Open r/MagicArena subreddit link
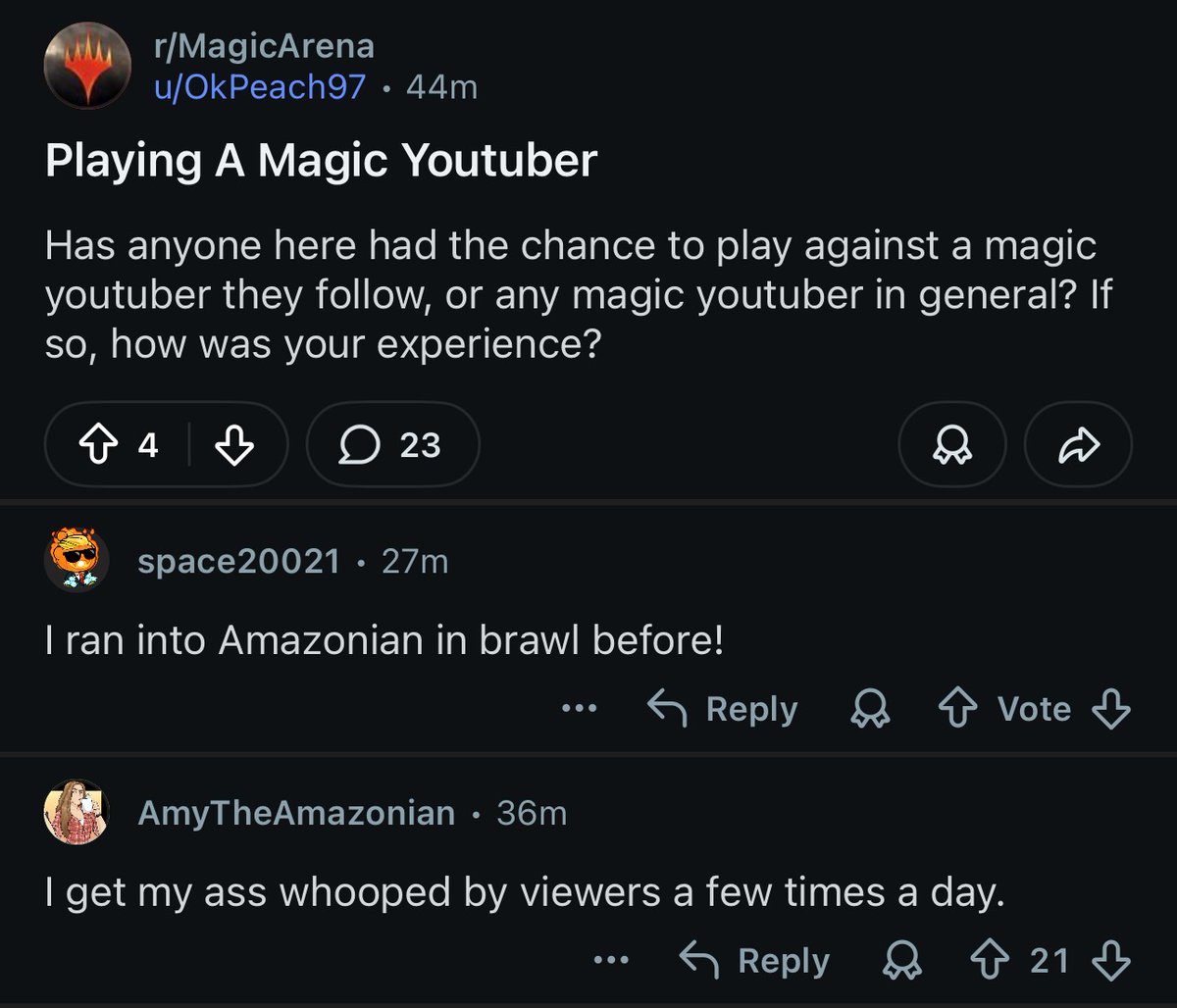This screenshot has width=1177, height=1008. (264, 46)
